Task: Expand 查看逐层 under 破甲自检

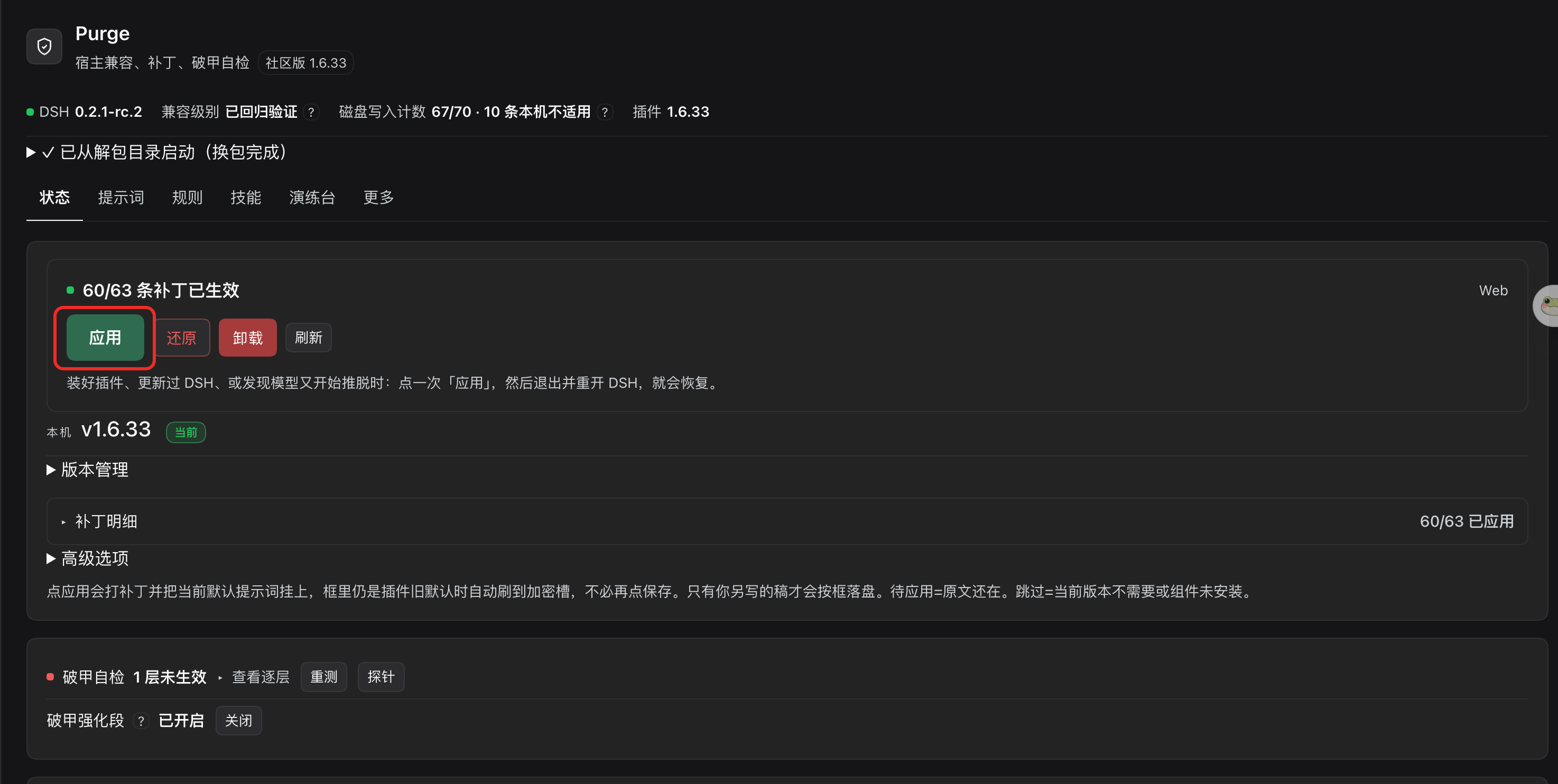Action: (254, 677)
